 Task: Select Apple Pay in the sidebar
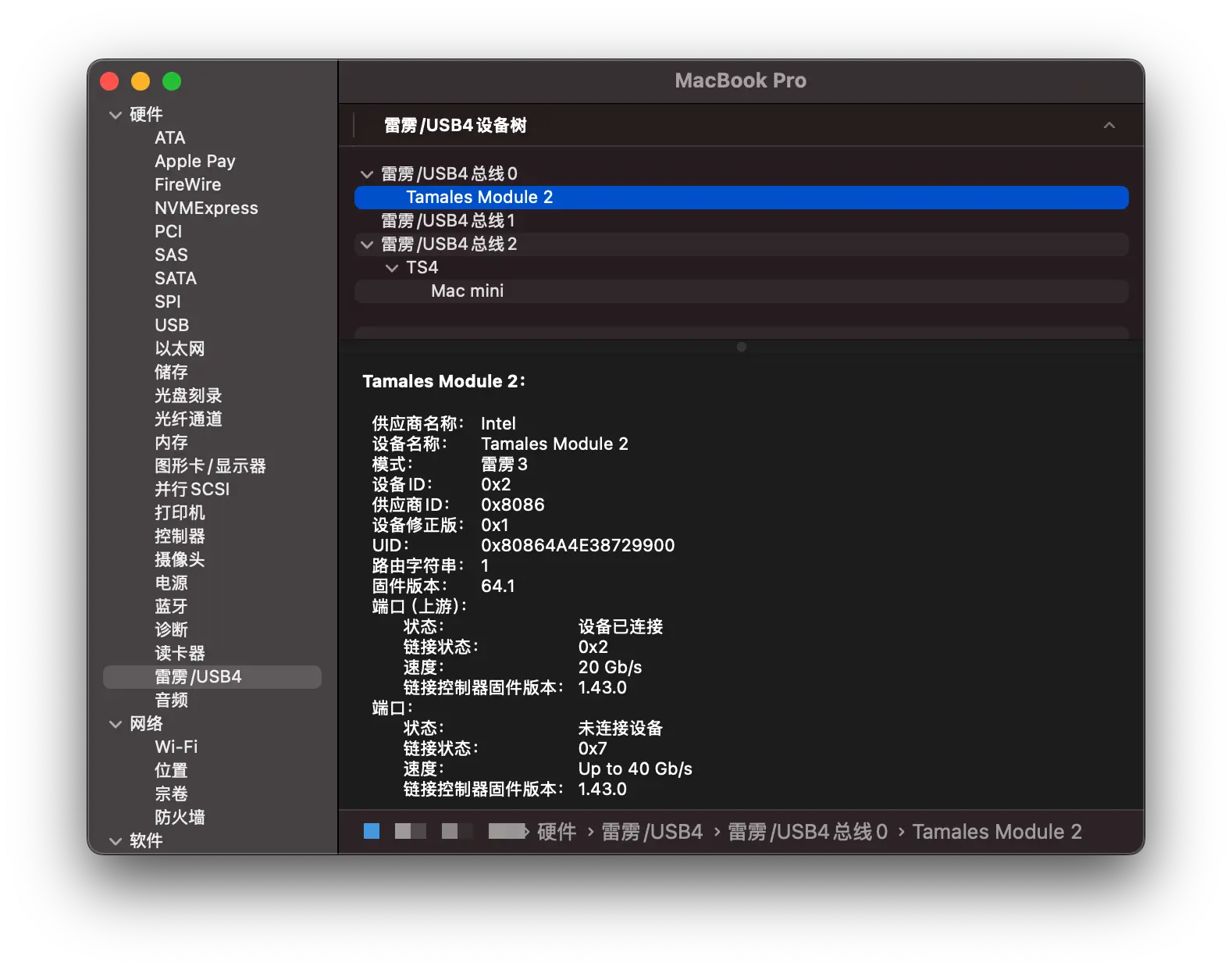[x=194, y=162]
